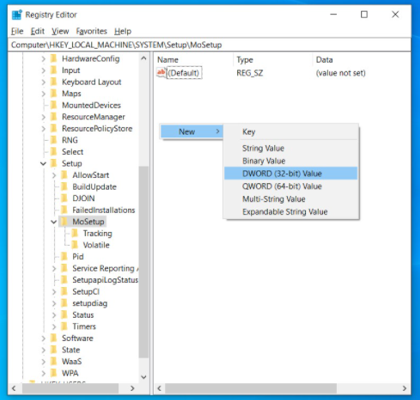Open the View menu
This screenshot has width=420, height=400.
point(60,31)
